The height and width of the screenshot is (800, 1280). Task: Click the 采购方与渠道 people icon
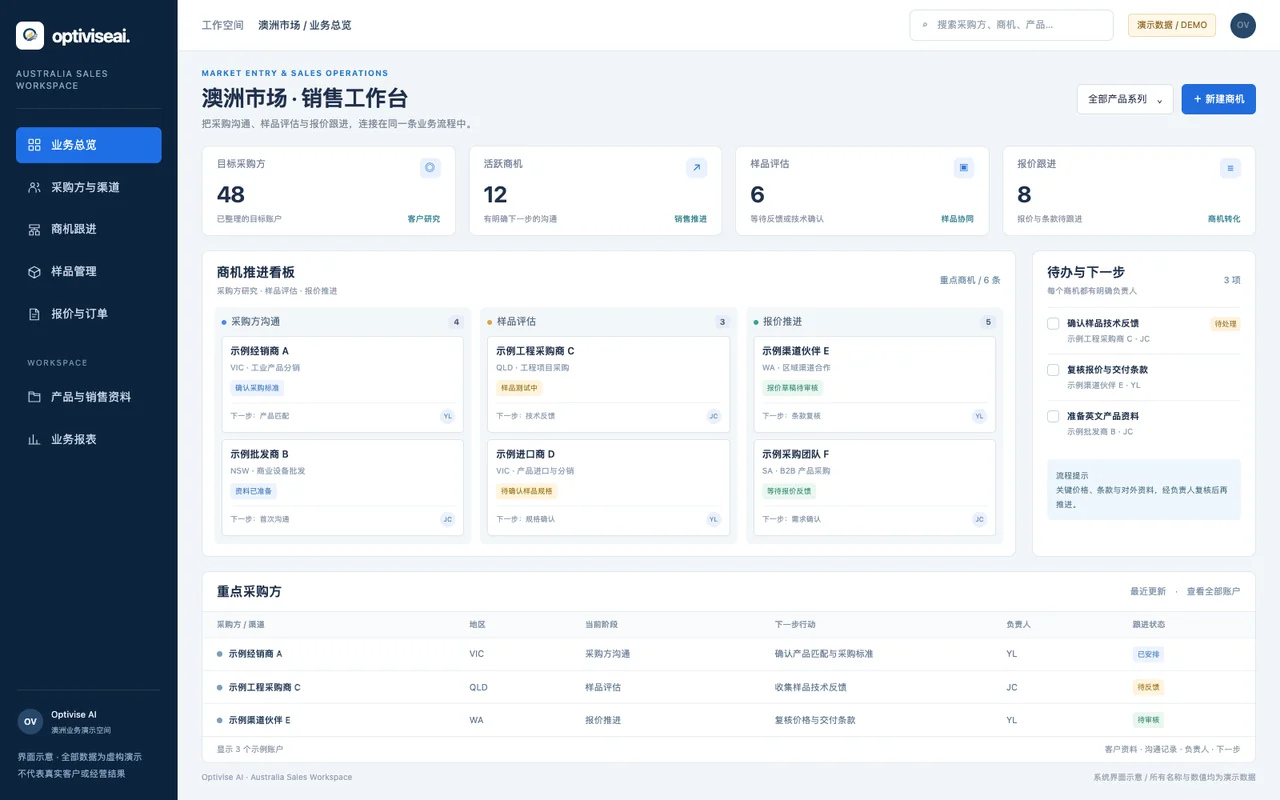34,187
